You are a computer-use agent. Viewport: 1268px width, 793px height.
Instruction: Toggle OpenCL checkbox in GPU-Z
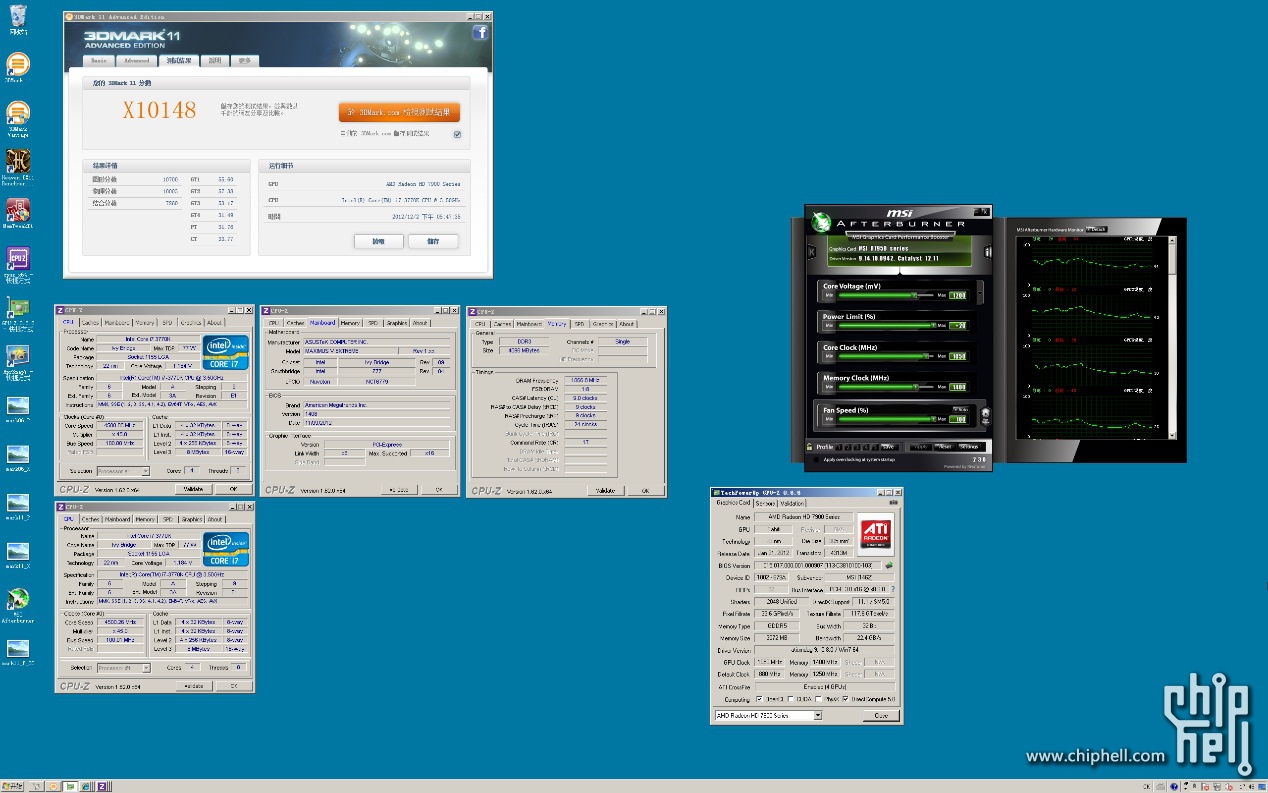pos(759,699)
